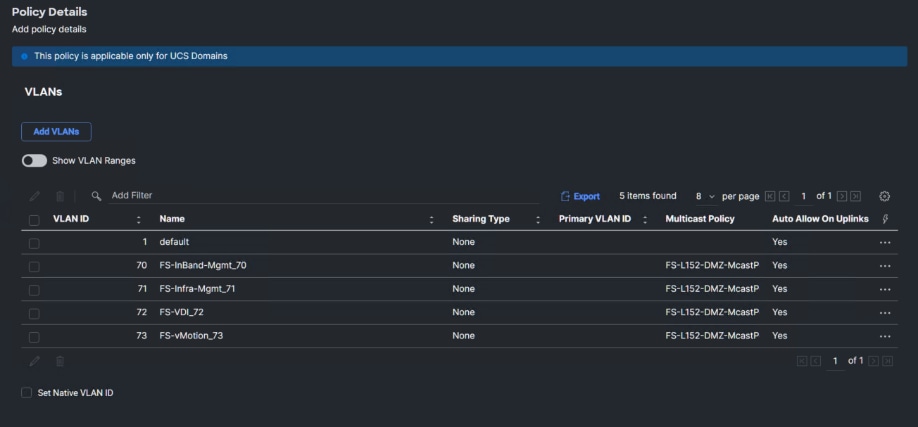Click the delete trash icon above the table

[x=60, y=196]
